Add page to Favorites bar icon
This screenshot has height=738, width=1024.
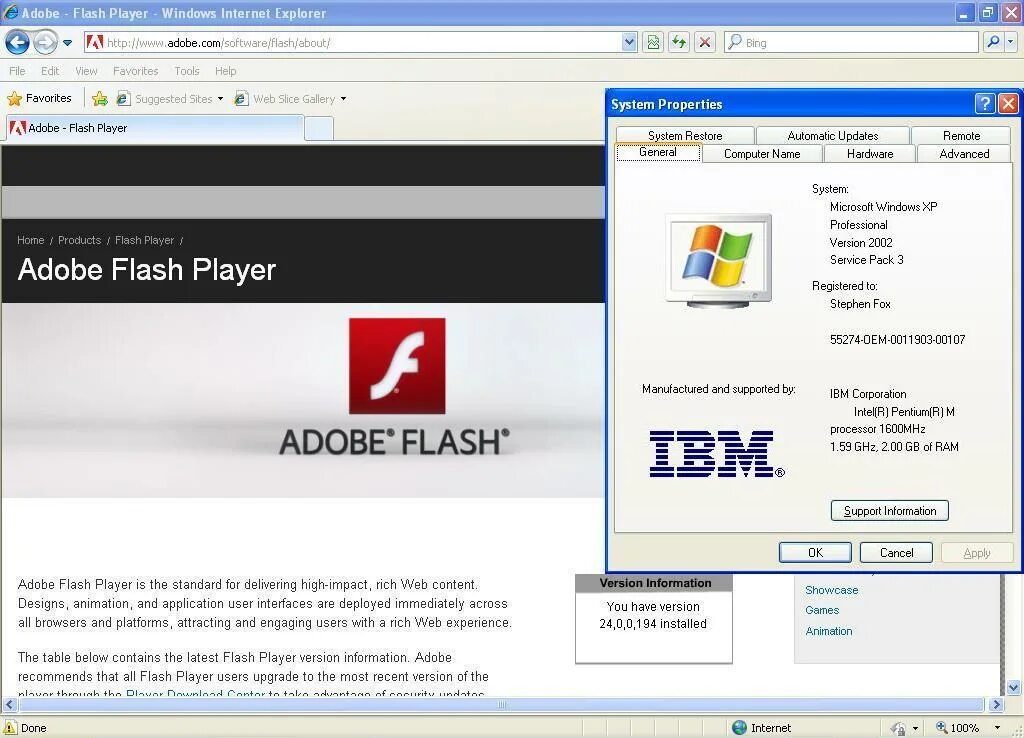[99, 99]
